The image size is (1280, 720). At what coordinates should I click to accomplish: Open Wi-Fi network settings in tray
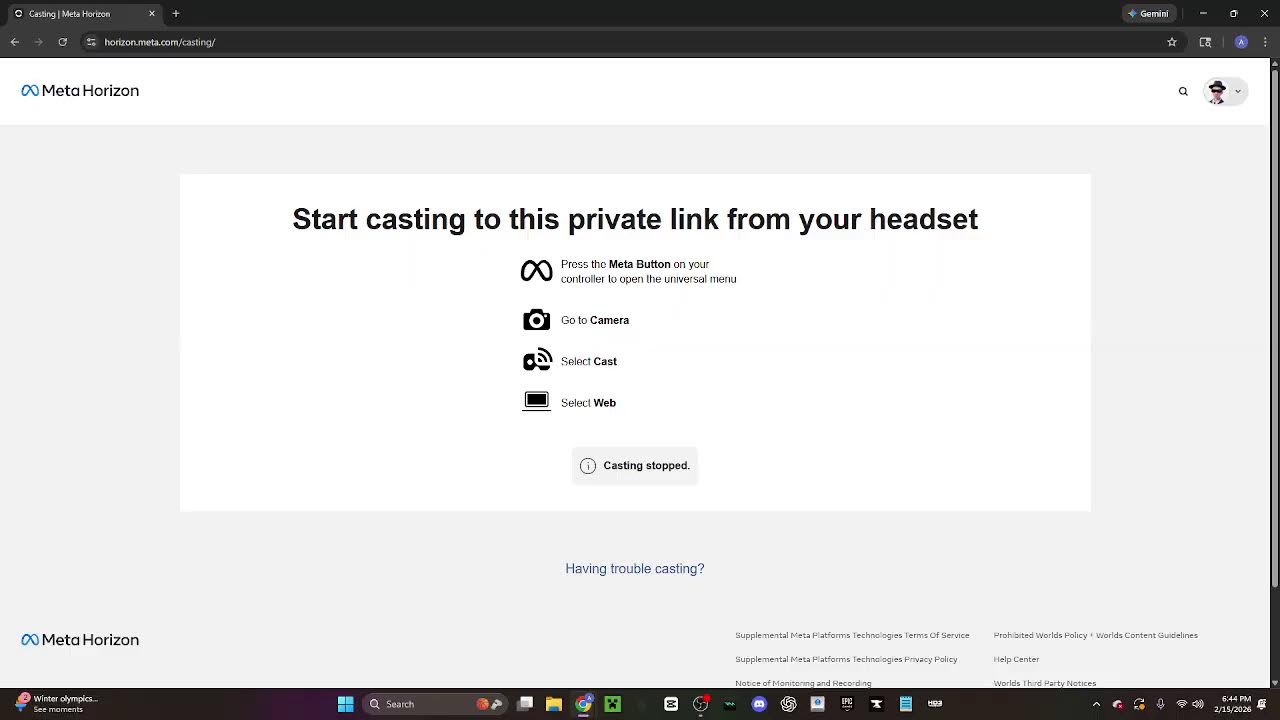[x=1182, y=704]
